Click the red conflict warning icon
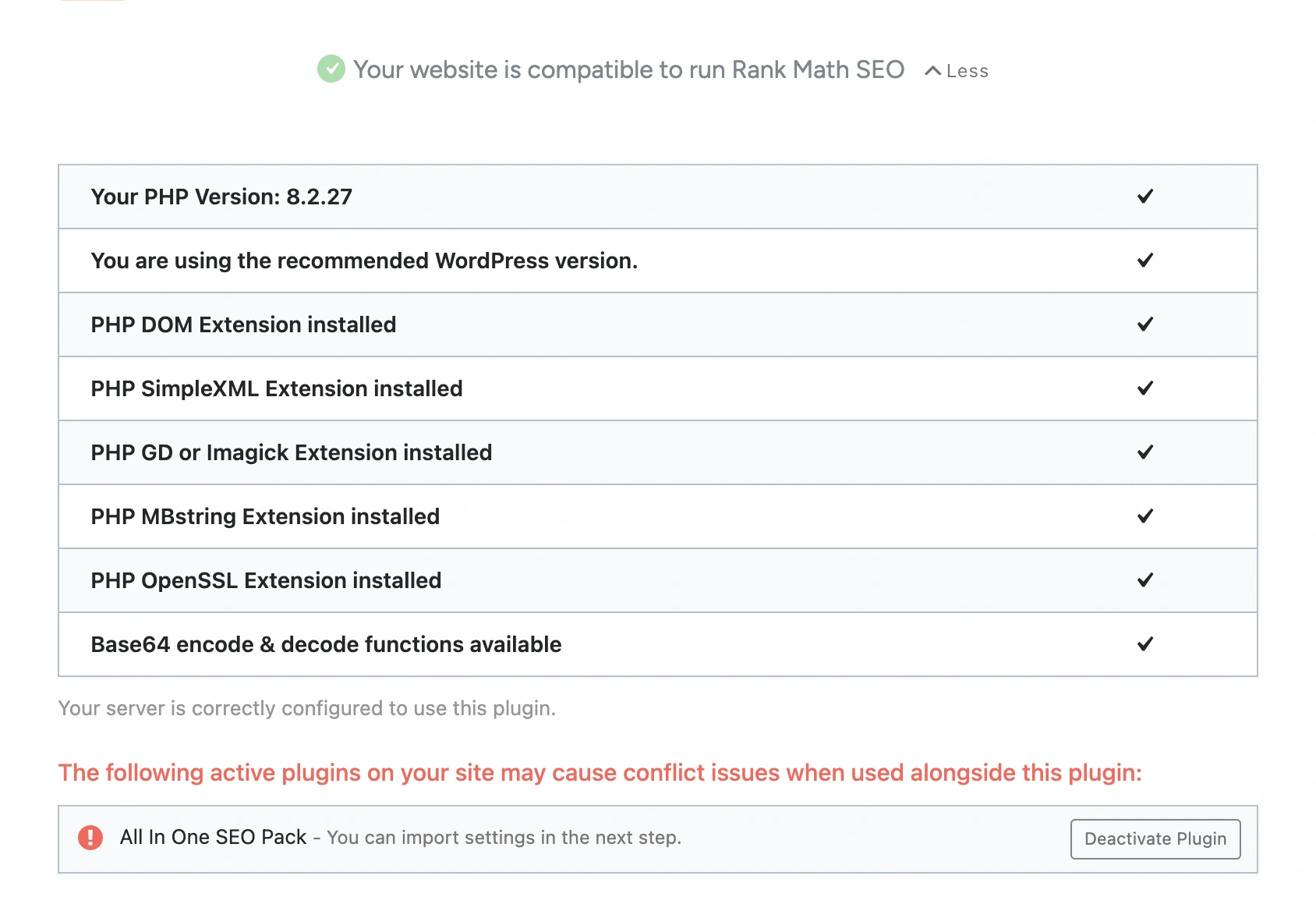1316x911 pixels. coord(90,838)
